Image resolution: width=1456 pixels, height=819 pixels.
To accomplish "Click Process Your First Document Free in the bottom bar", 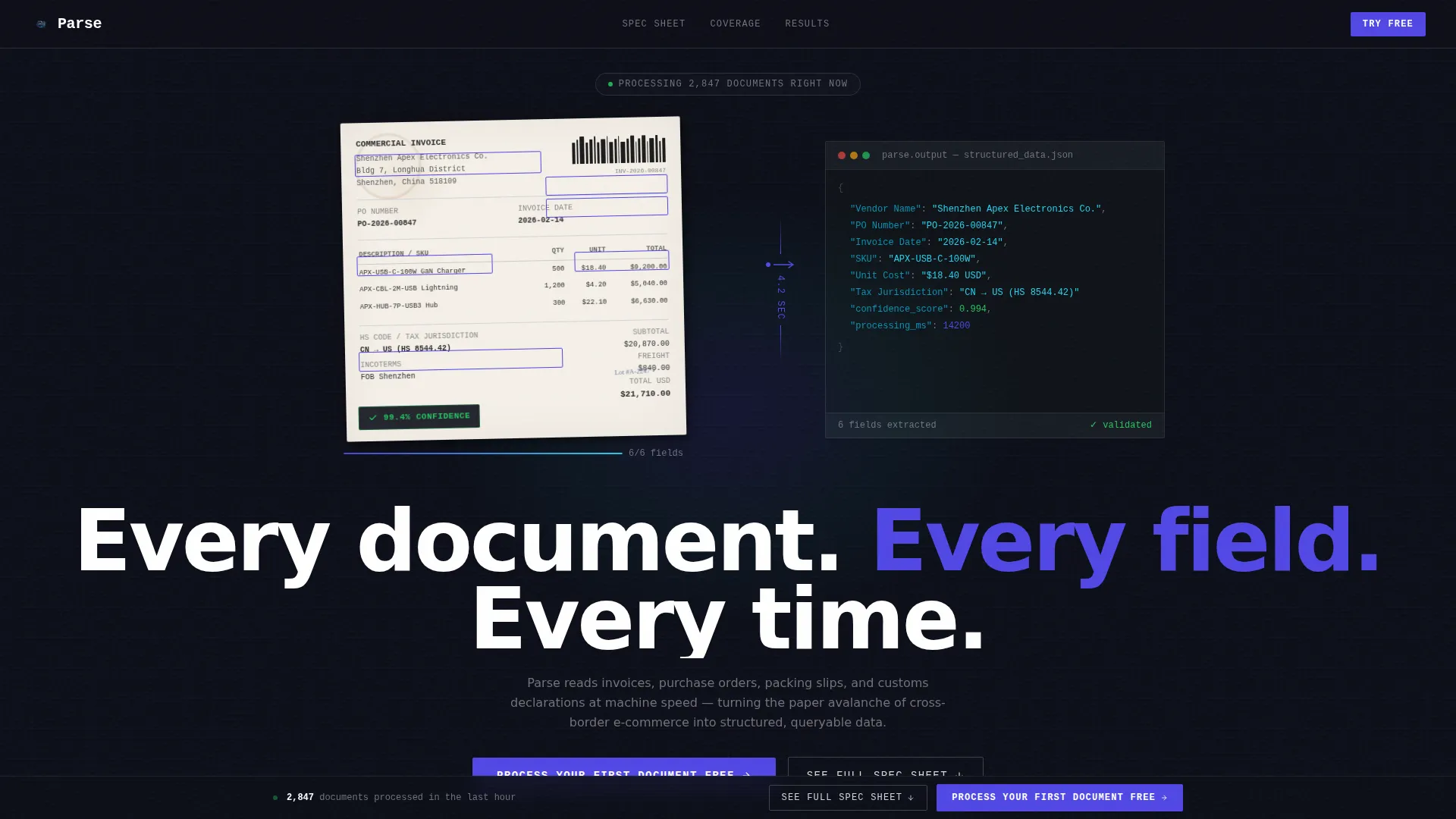I will point(1059,798).
